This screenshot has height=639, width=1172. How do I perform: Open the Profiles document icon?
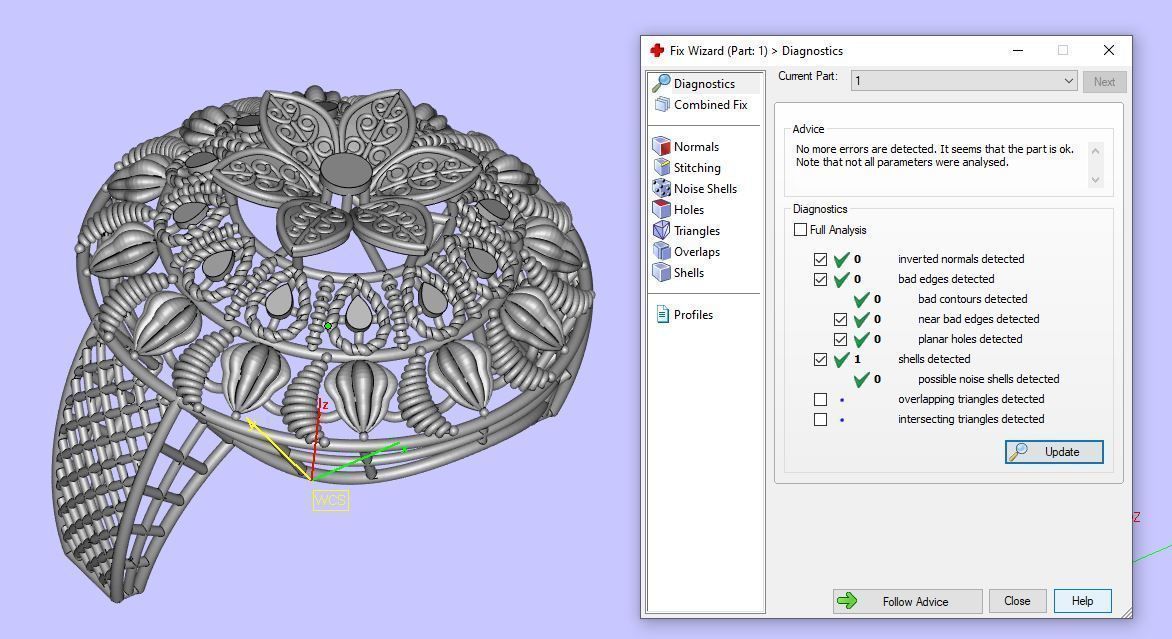click(x=662, y=315)
